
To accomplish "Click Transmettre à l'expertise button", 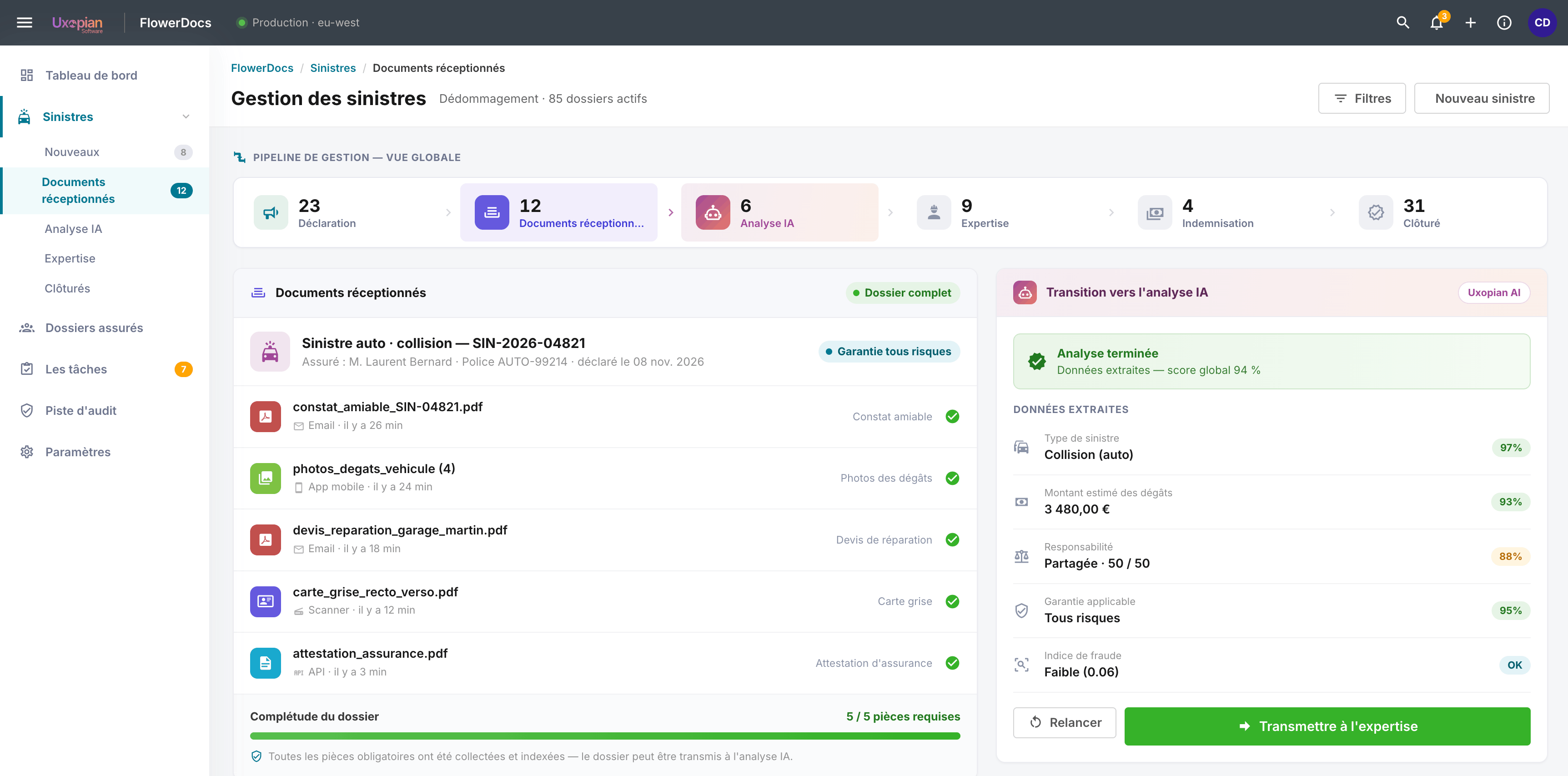I will (x=1327, y=726).
